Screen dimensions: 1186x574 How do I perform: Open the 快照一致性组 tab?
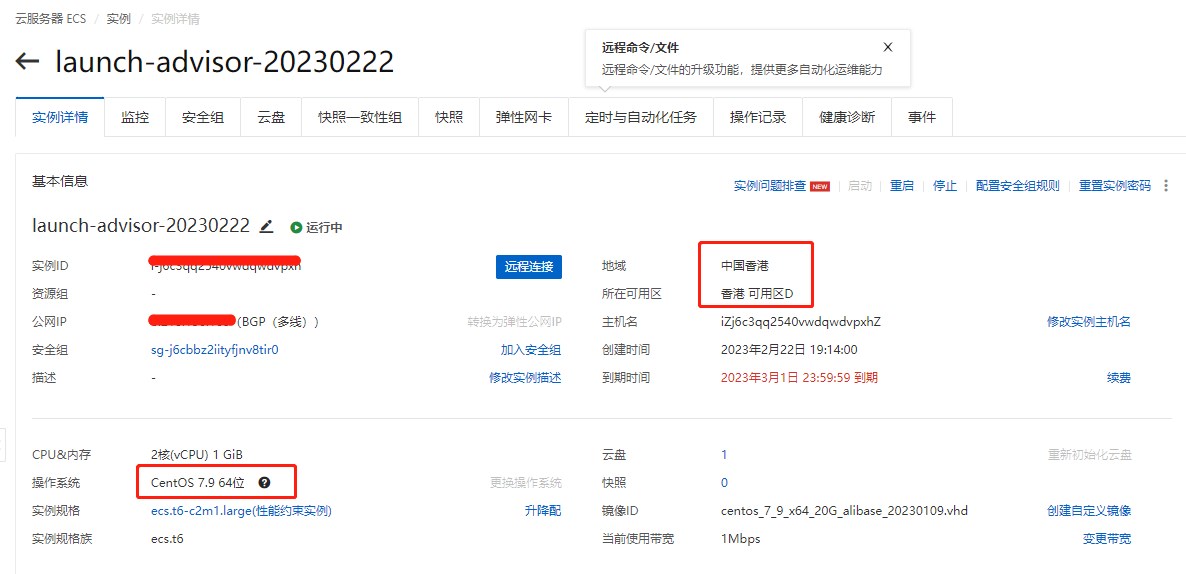tap(360, 117)
